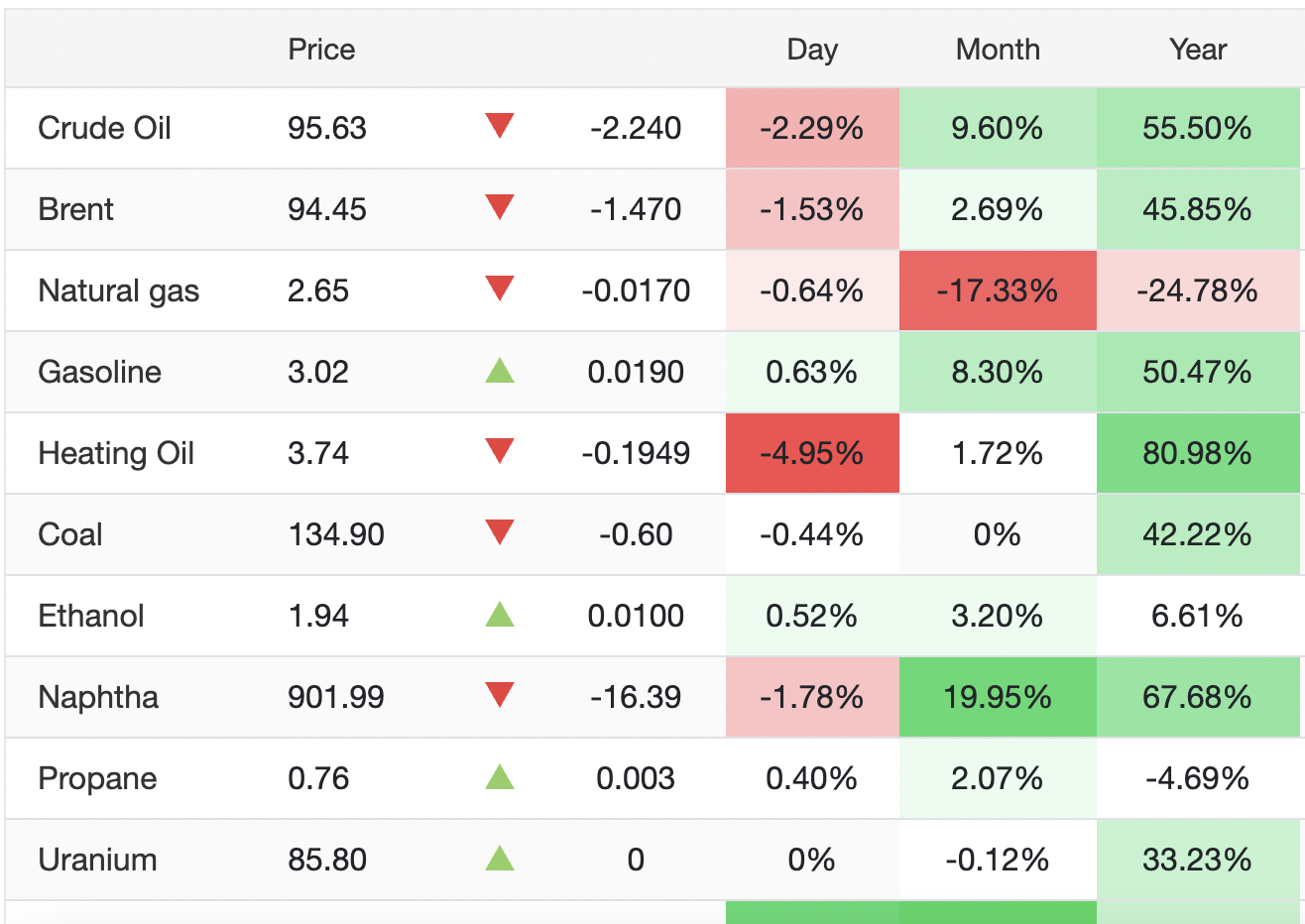Image resolution: width=1305 pixels, height=924 pixels.
Task: Sort table by the Month column header
Action: (998, 50)
